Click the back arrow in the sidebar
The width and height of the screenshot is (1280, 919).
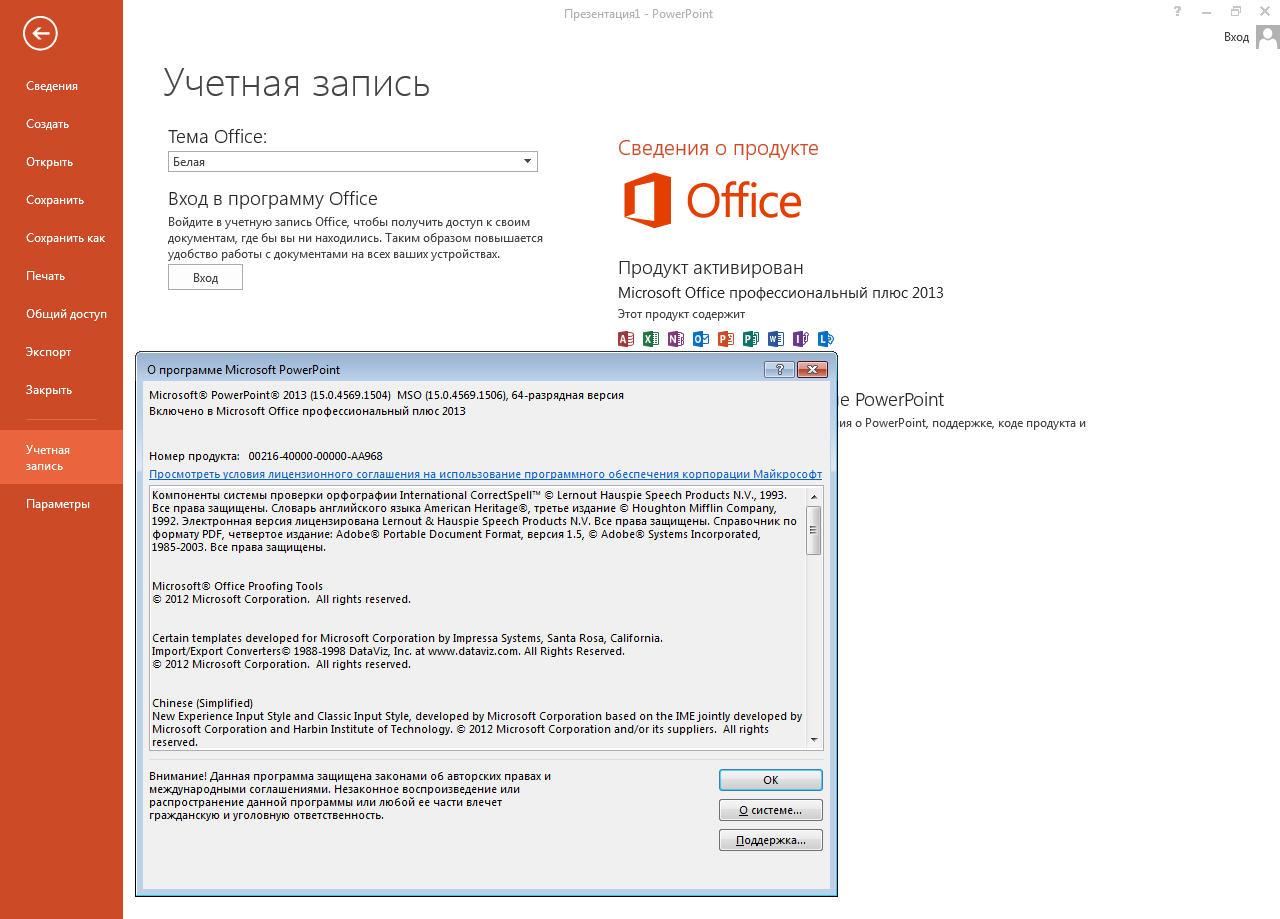pyautogui.click(x=40, y=33)
